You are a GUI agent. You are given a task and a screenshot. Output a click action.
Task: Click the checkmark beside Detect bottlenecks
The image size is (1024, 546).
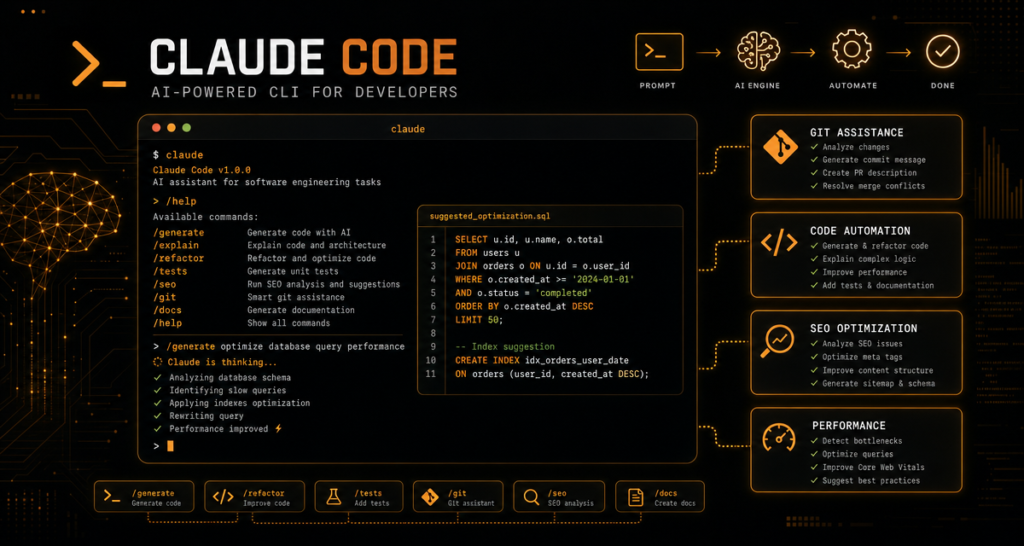pos(814,441)
